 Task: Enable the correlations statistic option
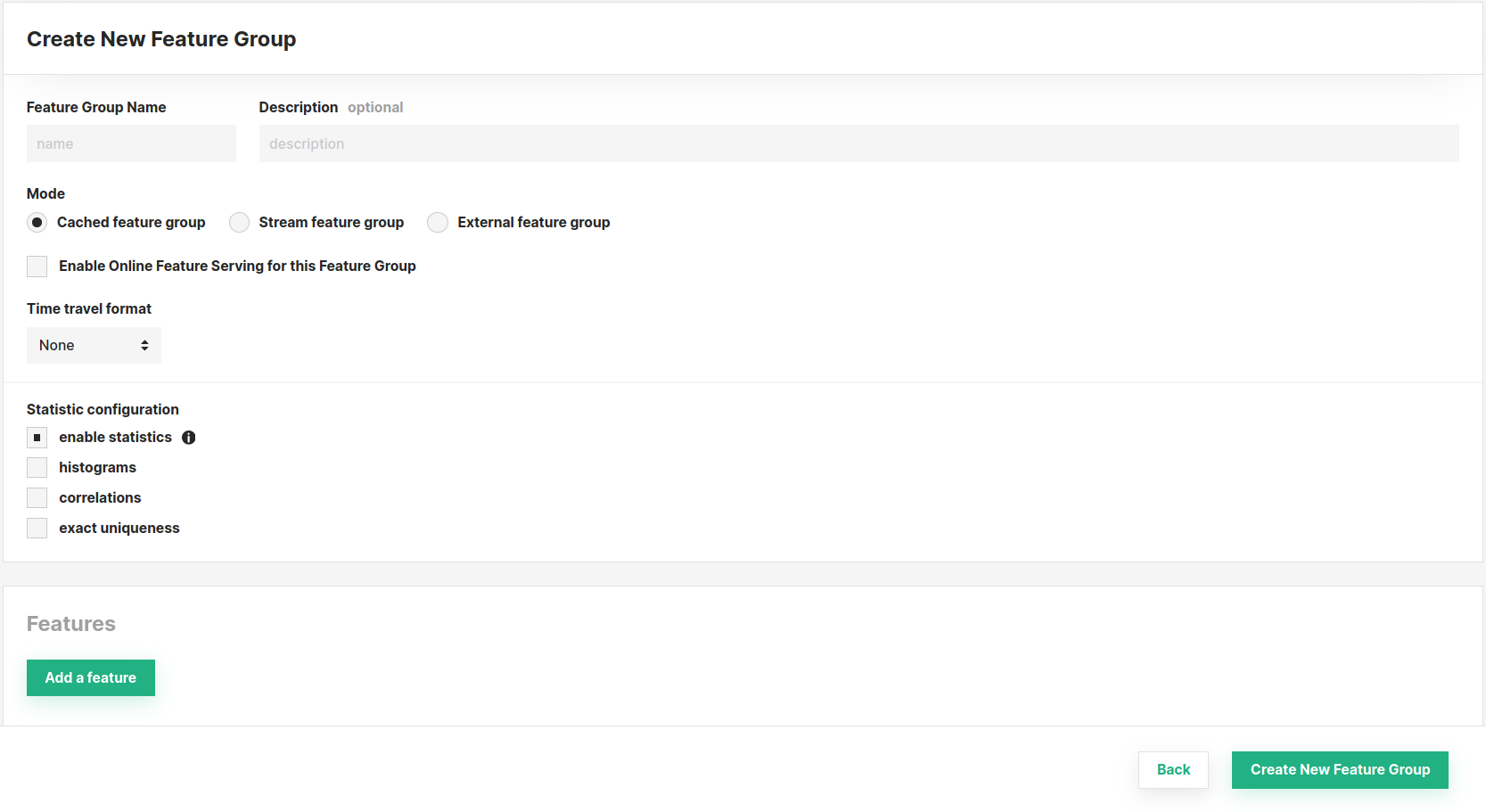37,497
